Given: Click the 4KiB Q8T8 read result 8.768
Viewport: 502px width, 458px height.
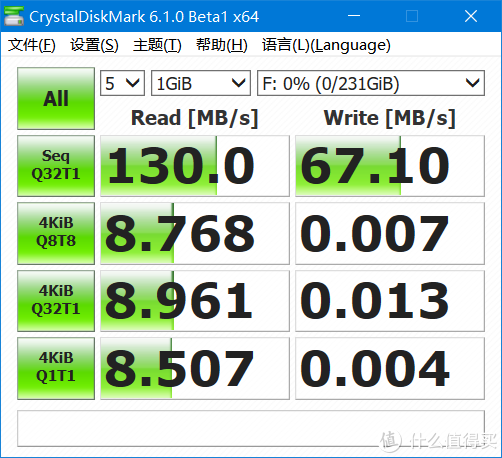Looking at the screenshot, I should point(195,233).
